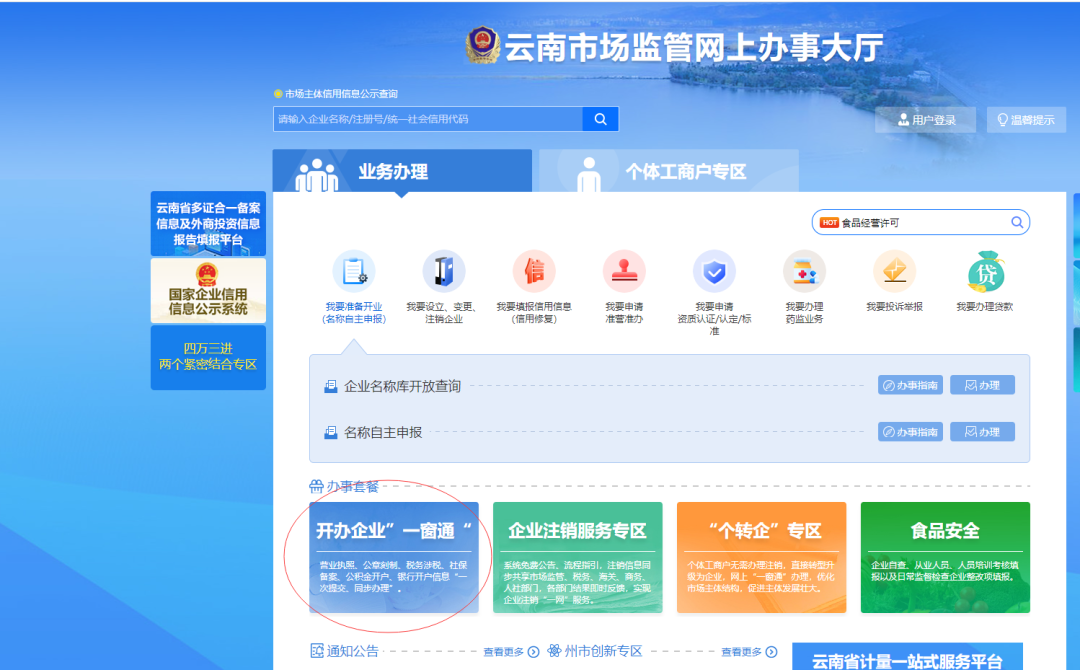Switch to the 个体工商户专区 tab
1080x670 pixels.
coord(669,171)
